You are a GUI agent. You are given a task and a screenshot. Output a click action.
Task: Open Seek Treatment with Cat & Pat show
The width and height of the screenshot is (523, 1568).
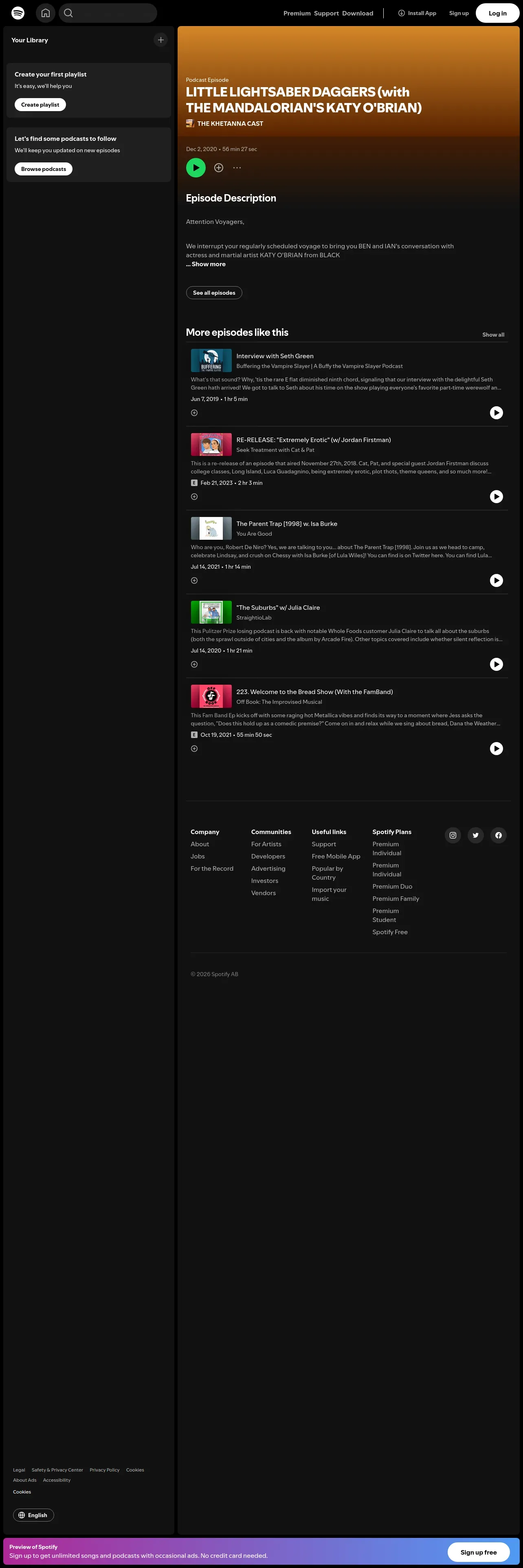click(x=275, y=450)
